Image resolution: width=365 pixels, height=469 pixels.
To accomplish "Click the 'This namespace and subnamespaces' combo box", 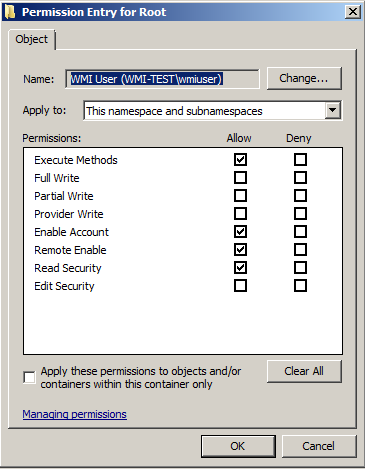I will pyautogui.click(x=212, y=111).
